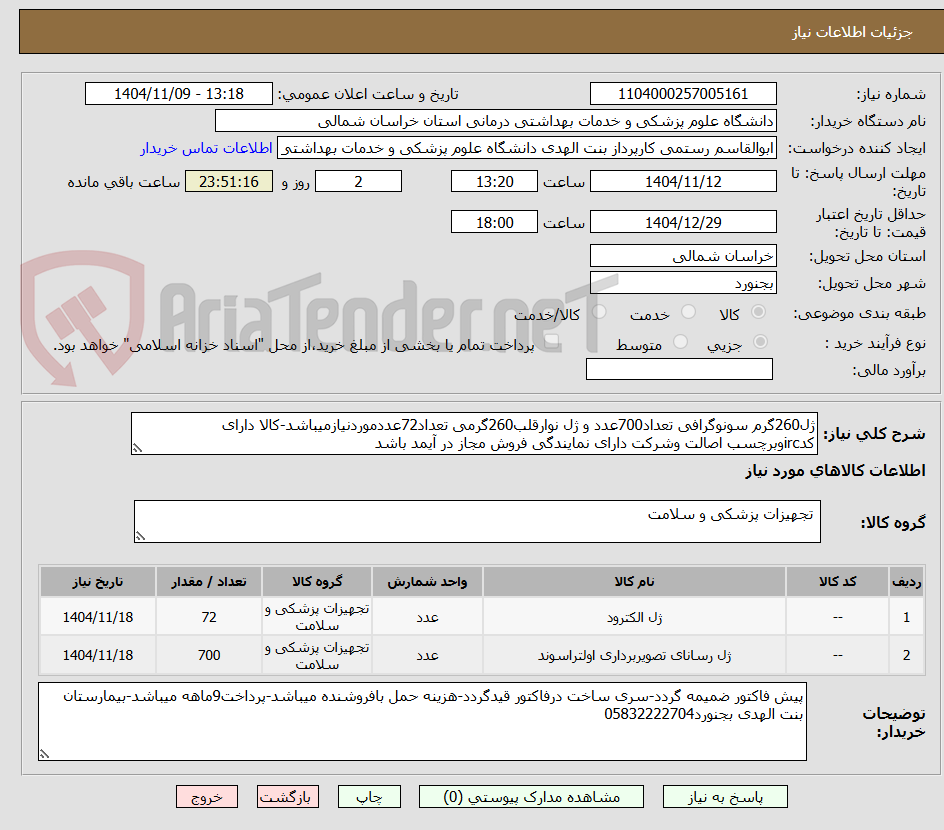Click the unit عدد in ژل الکترود row

pyautogui.click(x=427, y=617)
